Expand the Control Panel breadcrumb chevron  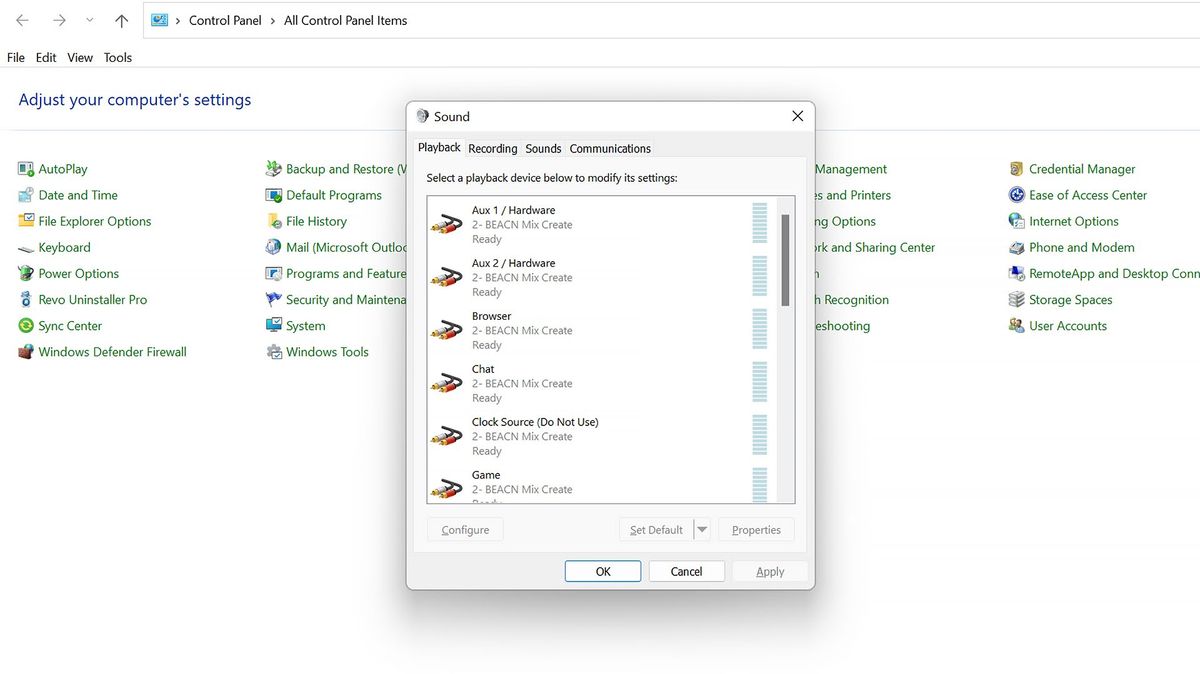coord(272,20)
